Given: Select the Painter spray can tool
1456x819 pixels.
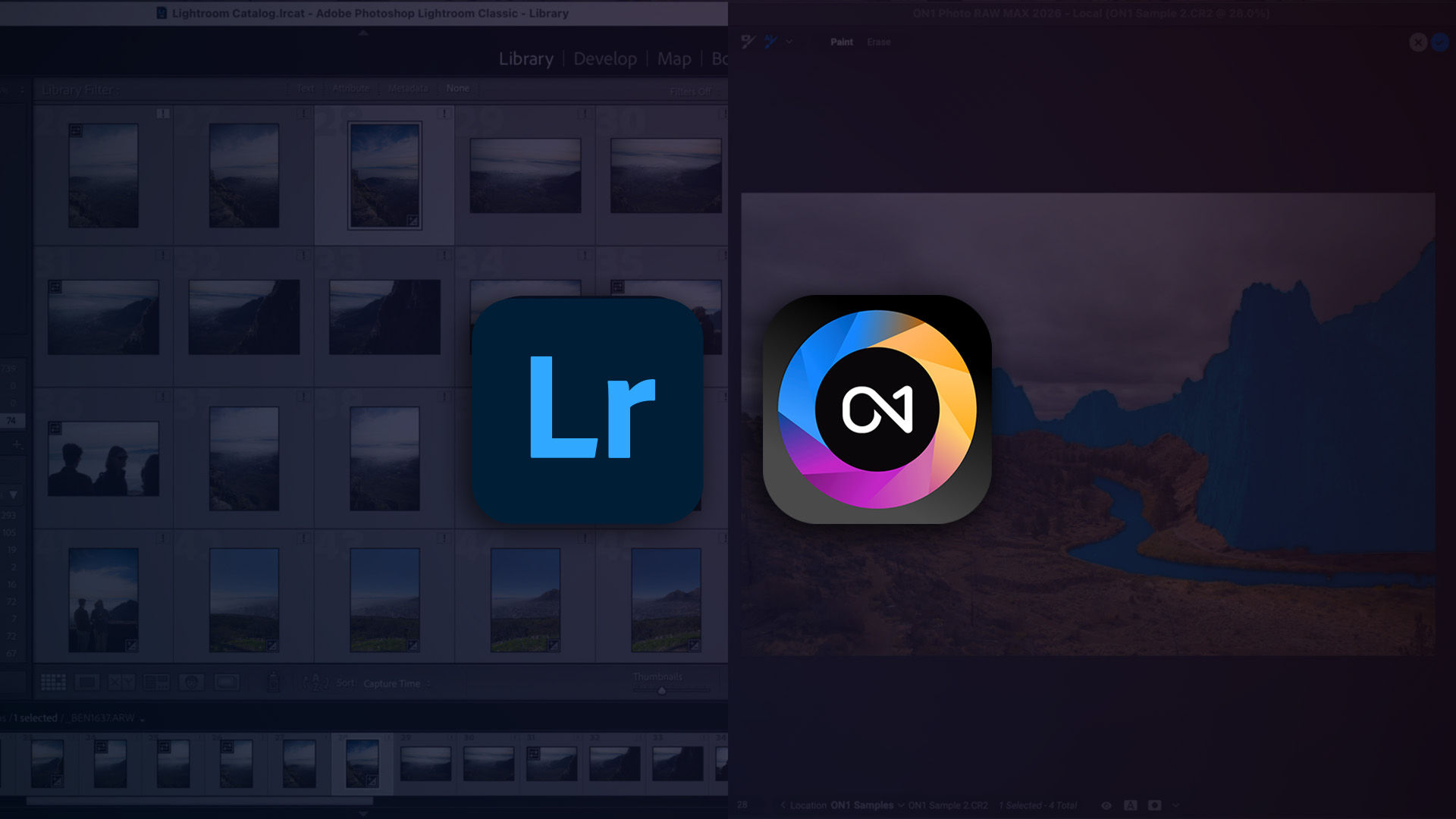Looking at the screenshot, I should pos(274,682).
